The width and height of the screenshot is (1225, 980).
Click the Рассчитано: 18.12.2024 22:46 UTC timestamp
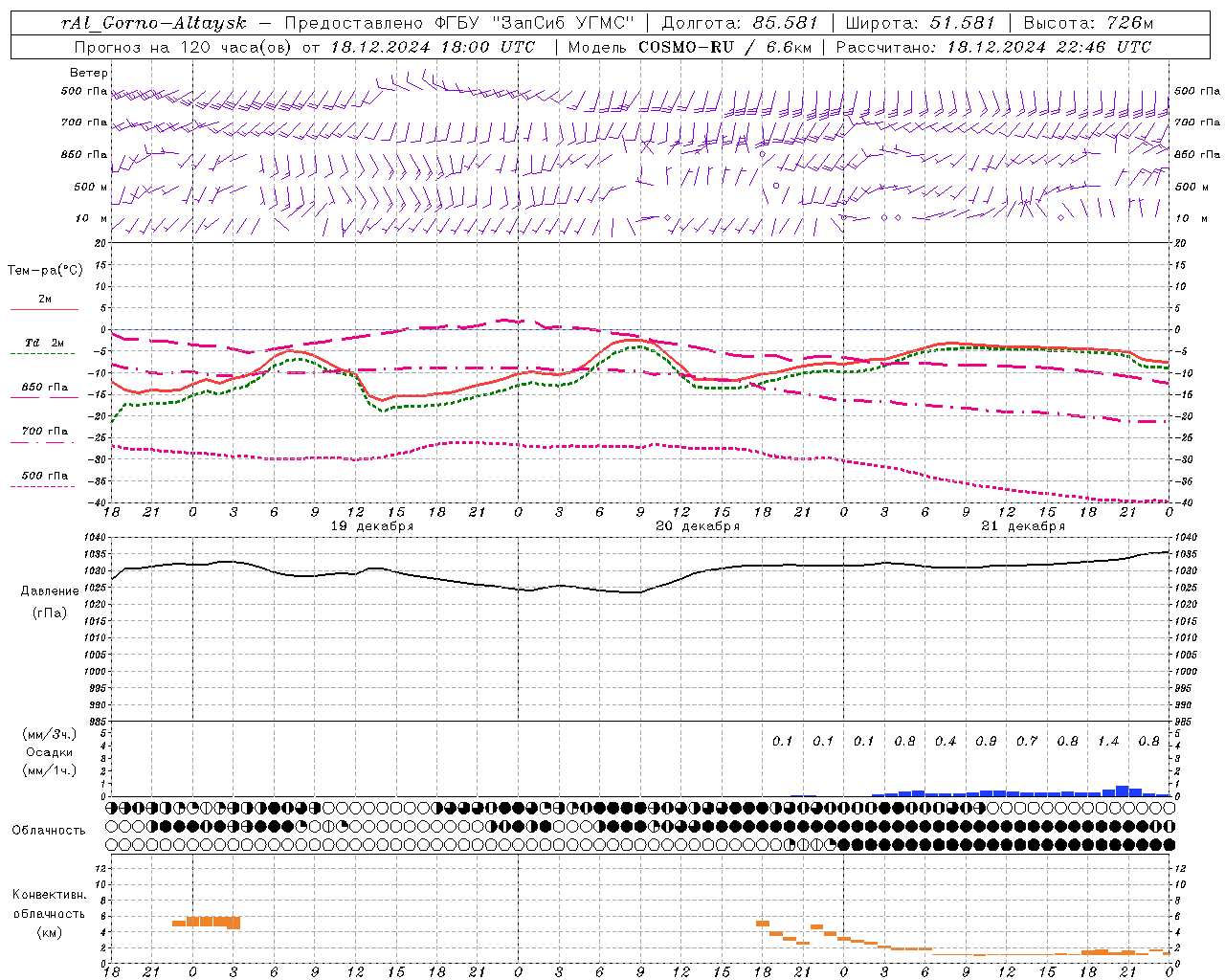pos(993,47)
